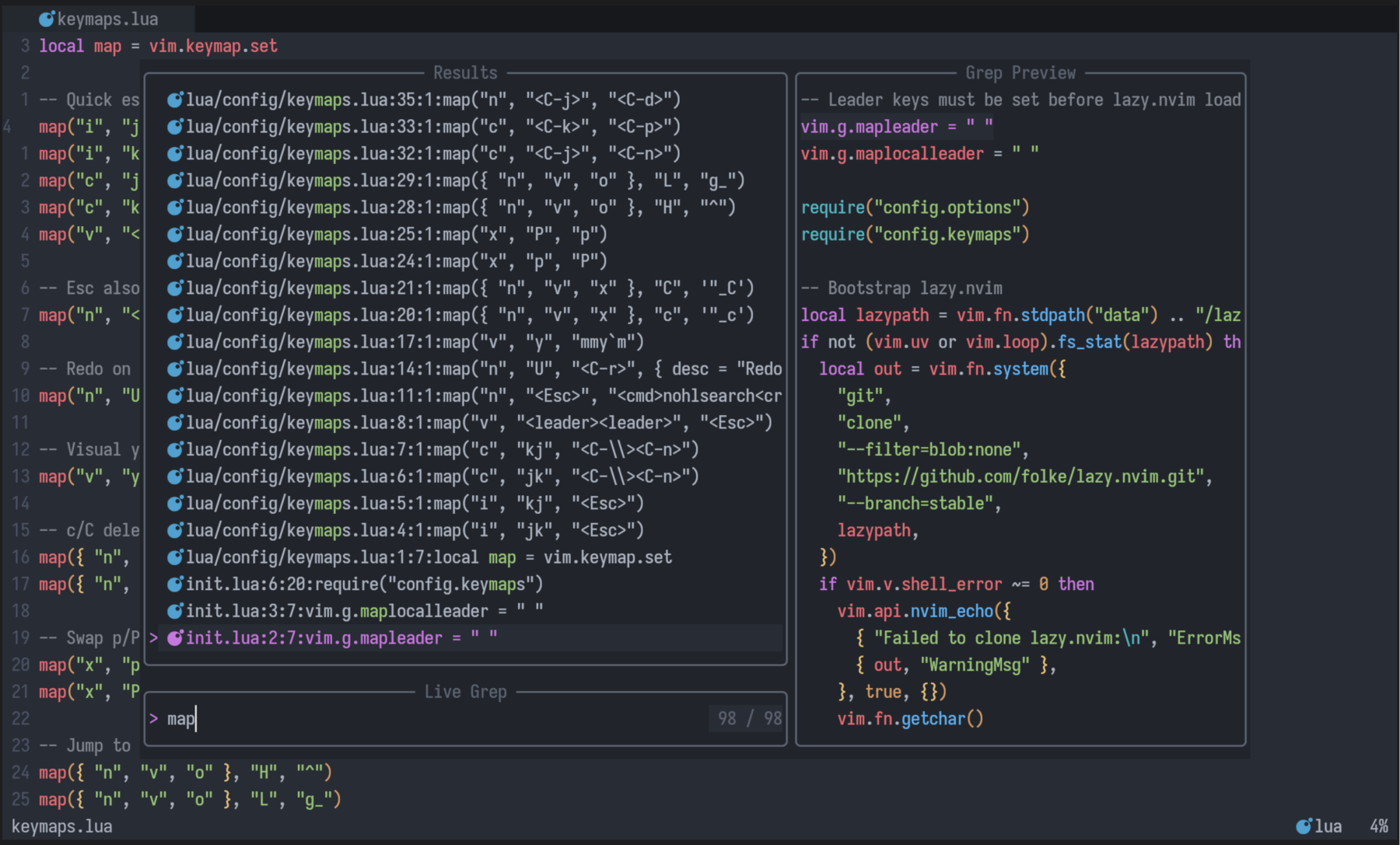Click Lua icon of keymaps.lua:11:1 result
This screenshot has height=845, width=1400.
pos(175,396)
